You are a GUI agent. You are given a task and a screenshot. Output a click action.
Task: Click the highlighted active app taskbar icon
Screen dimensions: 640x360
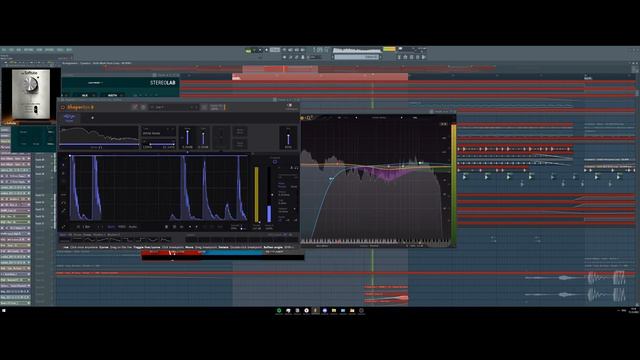click(315, 311)
